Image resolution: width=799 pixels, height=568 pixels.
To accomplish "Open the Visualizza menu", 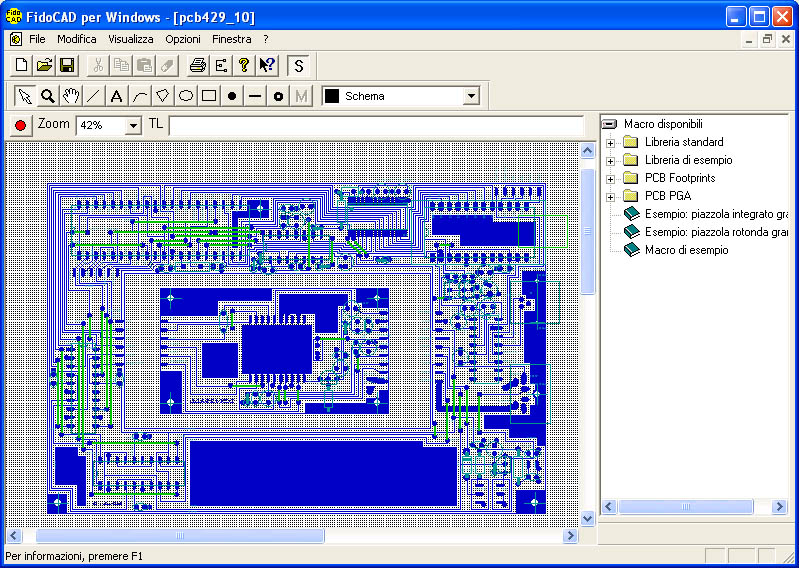I will pos(130,39).
